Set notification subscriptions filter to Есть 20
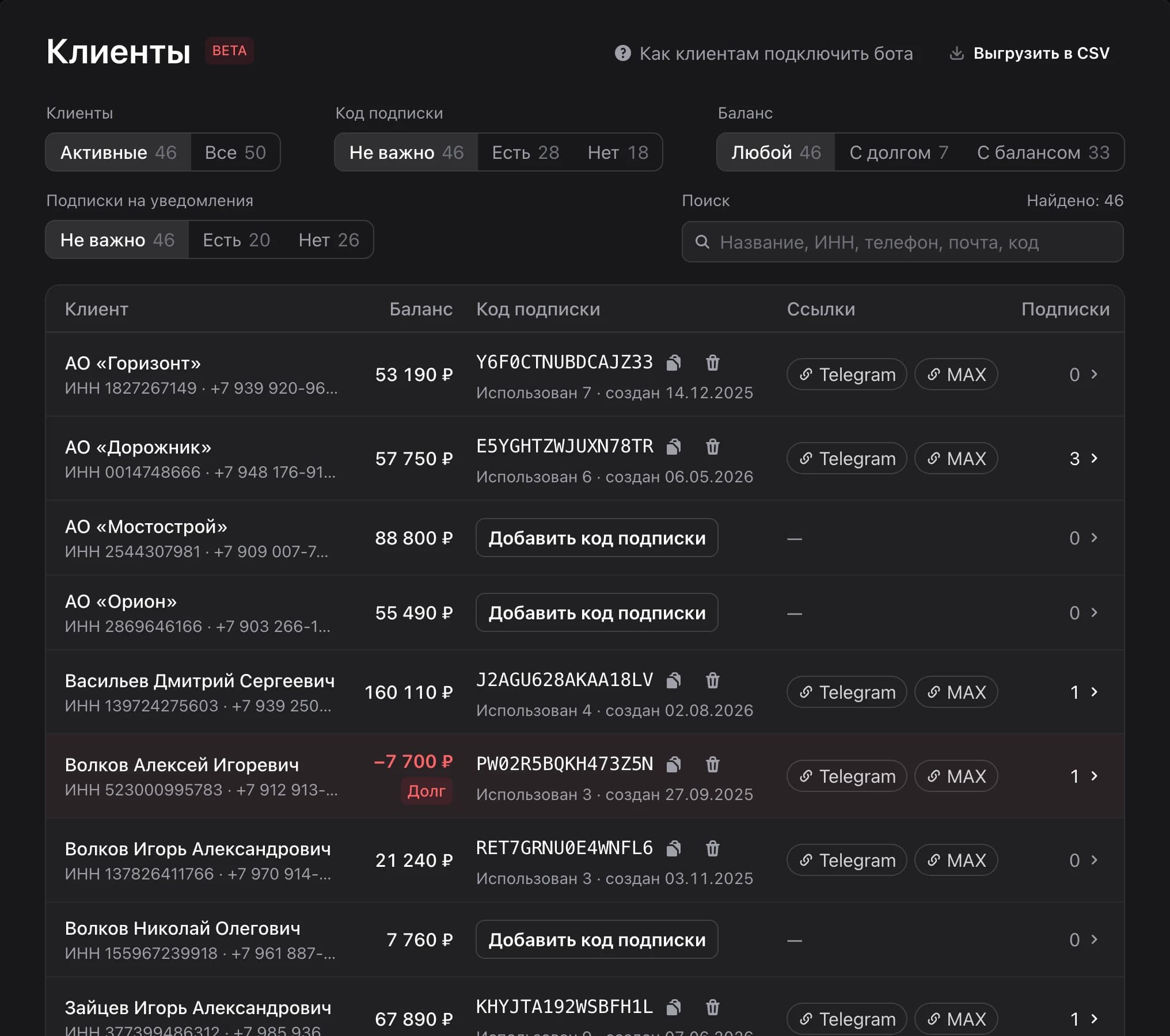This screenshot has height=1036, width=1170. click(236, 240)
